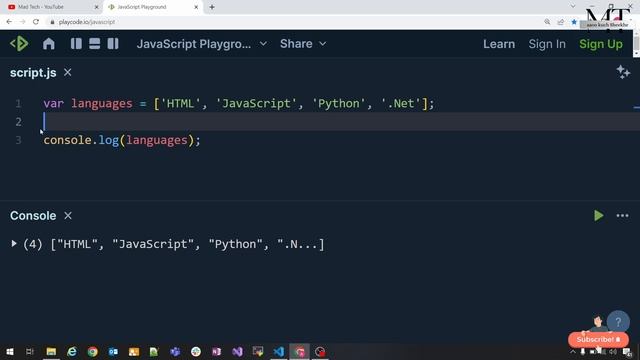This screenshot has height=360, width=640.
Task: Close the Mad Tech - YouTube browser tab
Action: (97, 7)
